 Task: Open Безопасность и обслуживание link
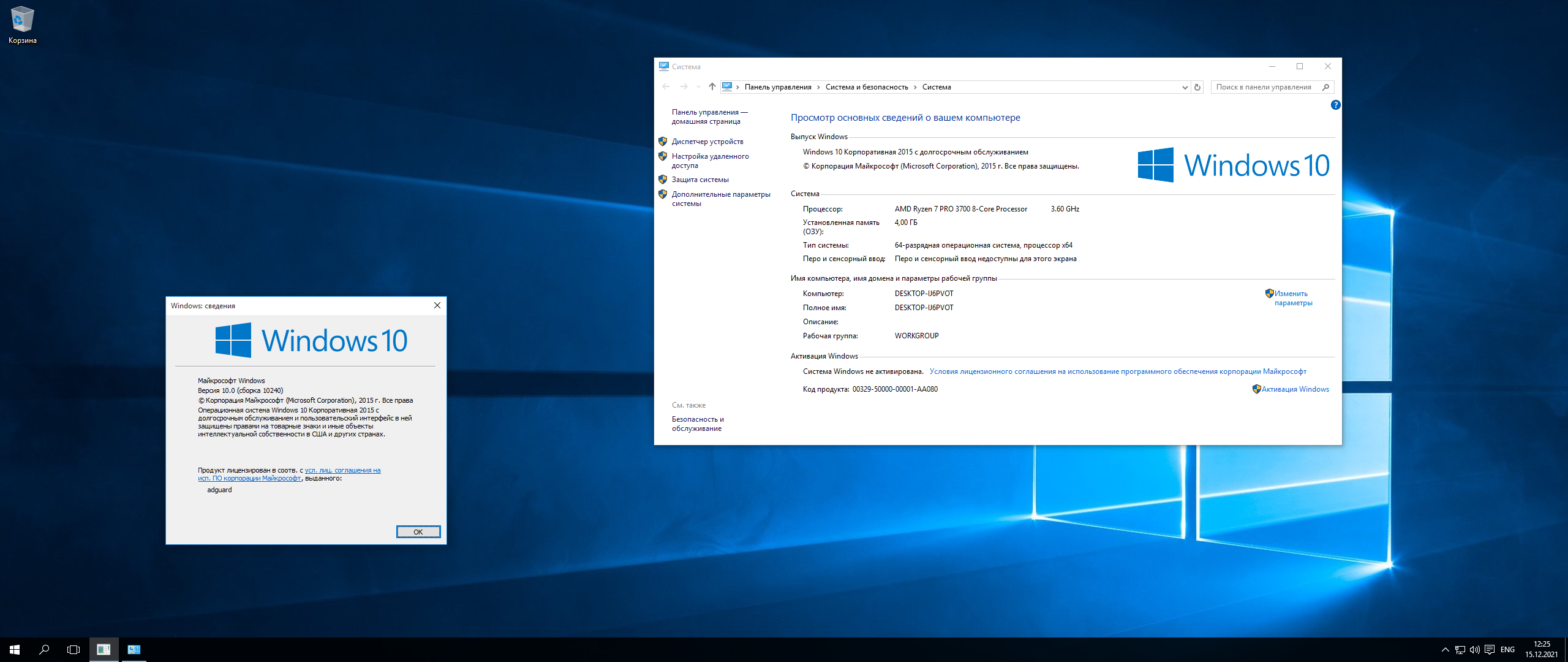coord(698,424)
